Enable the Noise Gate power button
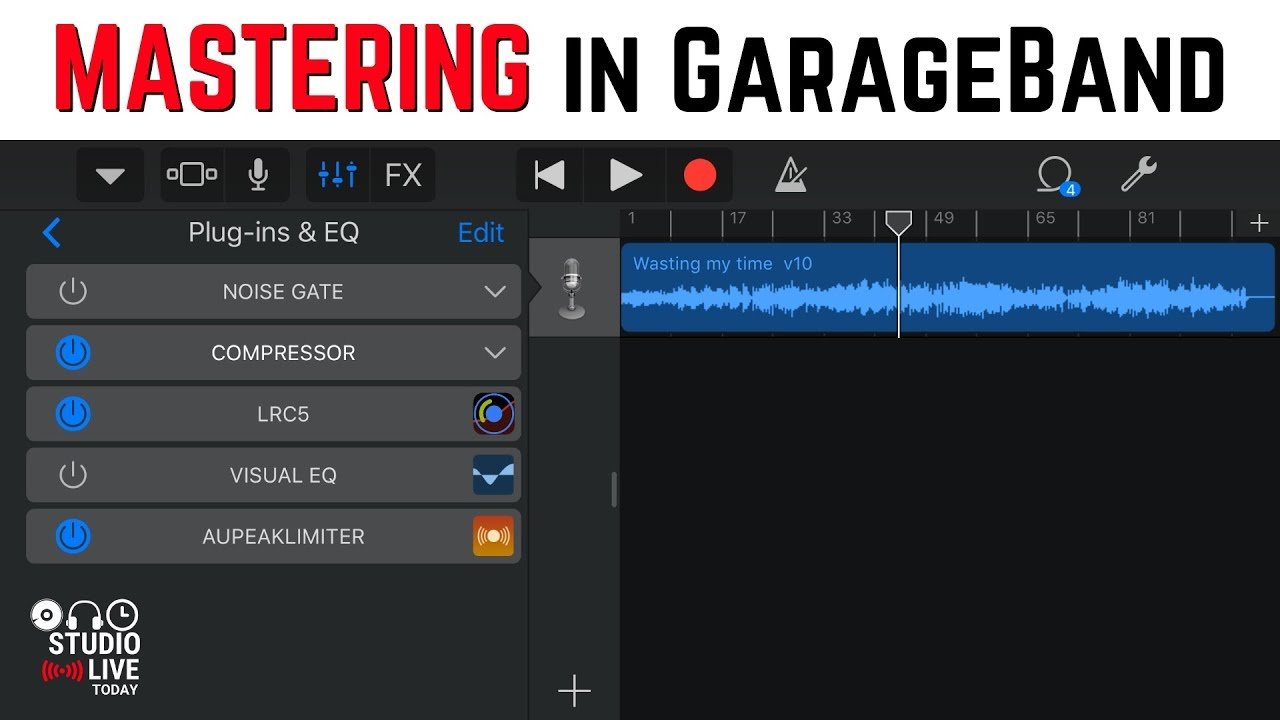The width and height of the screenshot is (1280, 720). tap(73, 292)
